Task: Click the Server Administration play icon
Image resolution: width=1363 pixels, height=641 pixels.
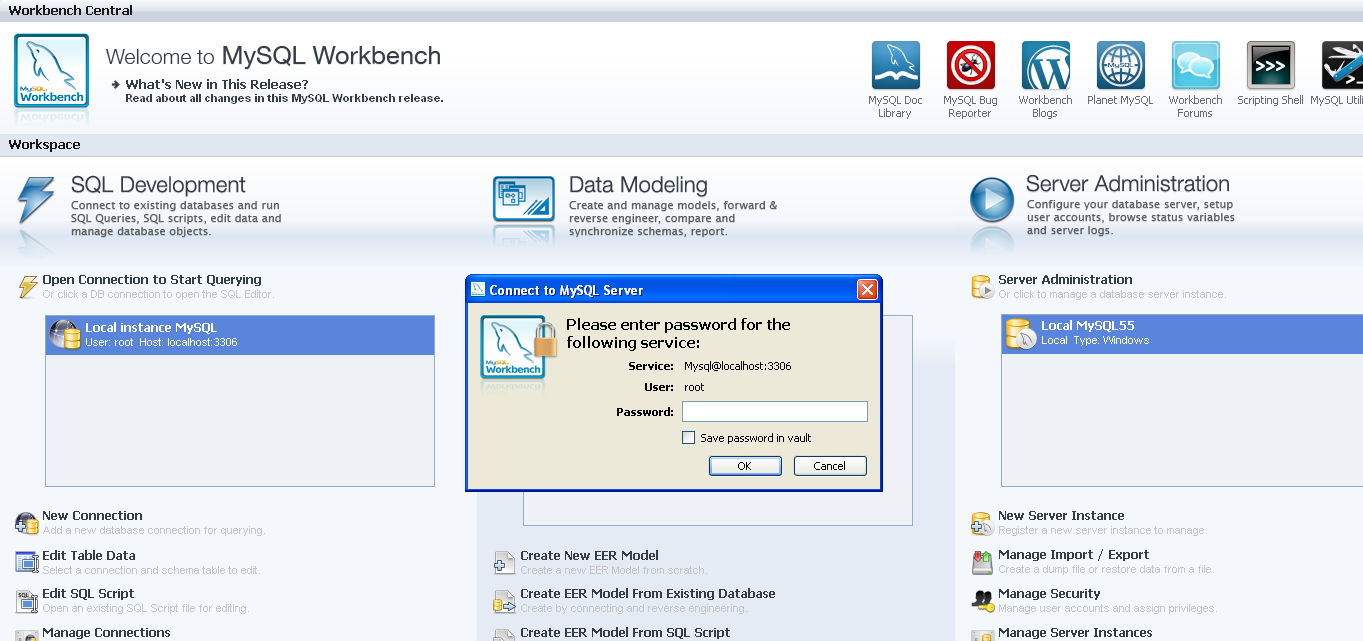Action: click(992, 200)
